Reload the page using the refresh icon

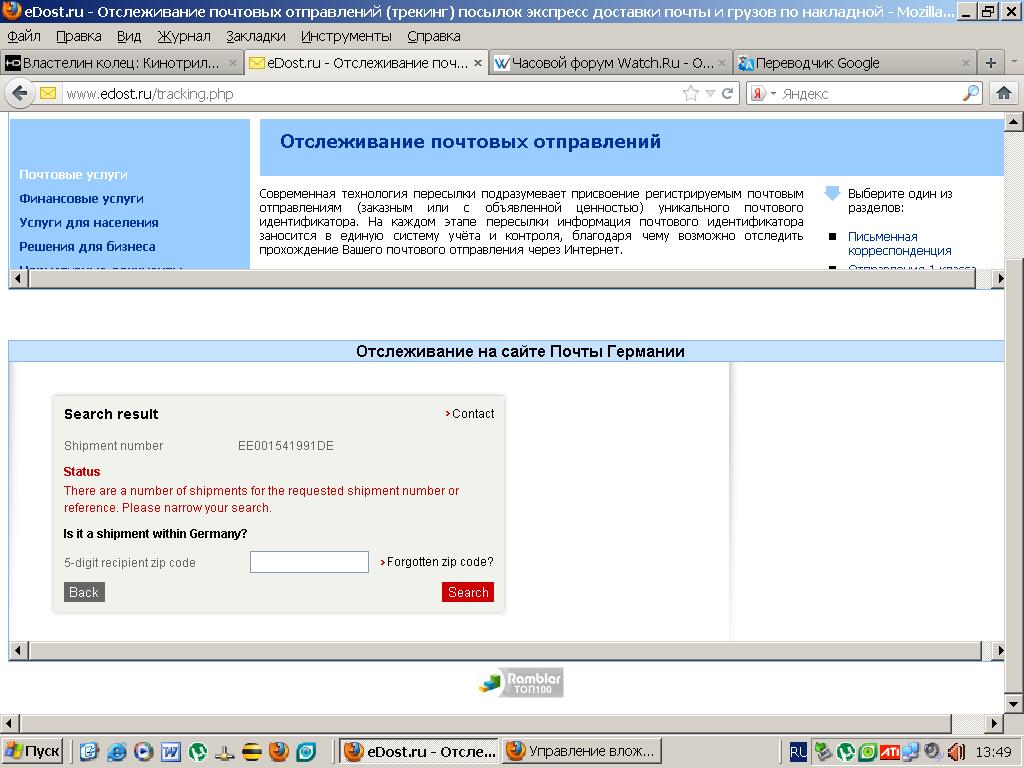(728, 93)
